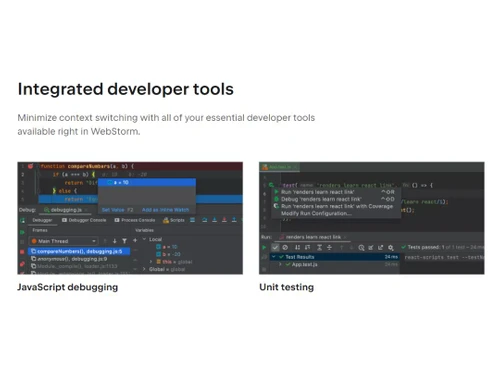This screenshot has width=500, height=375.
Task: Click the Step Into icon
Action: click(215, 220)
